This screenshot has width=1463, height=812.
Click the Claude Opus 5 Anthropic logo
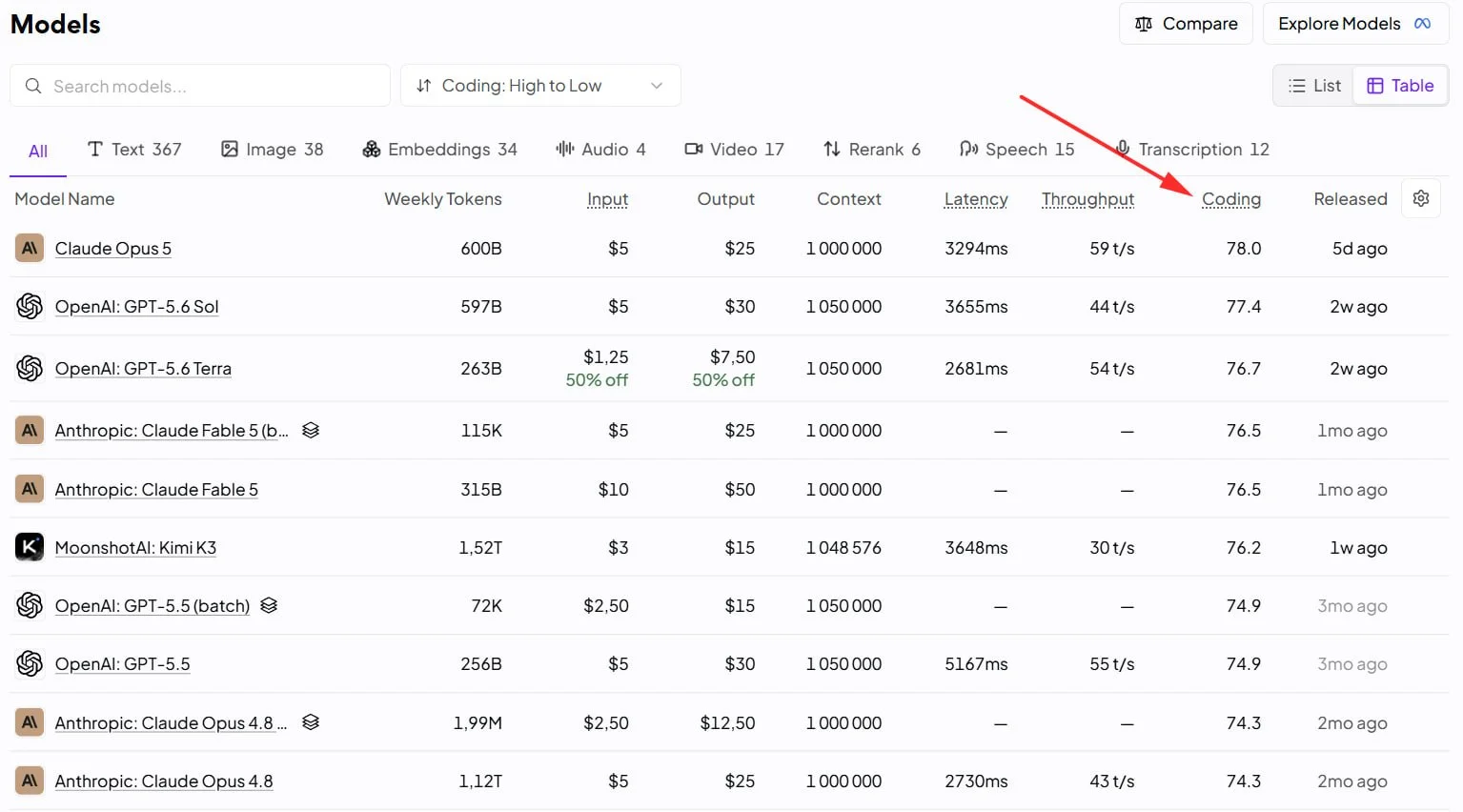point(30,248)
